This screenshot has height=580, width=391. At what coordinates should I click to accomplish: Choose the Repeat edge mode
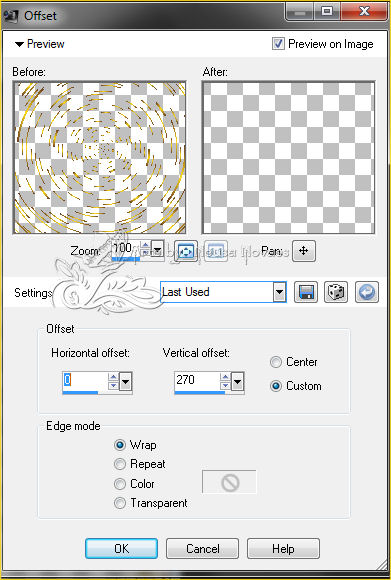click(120, 464)
